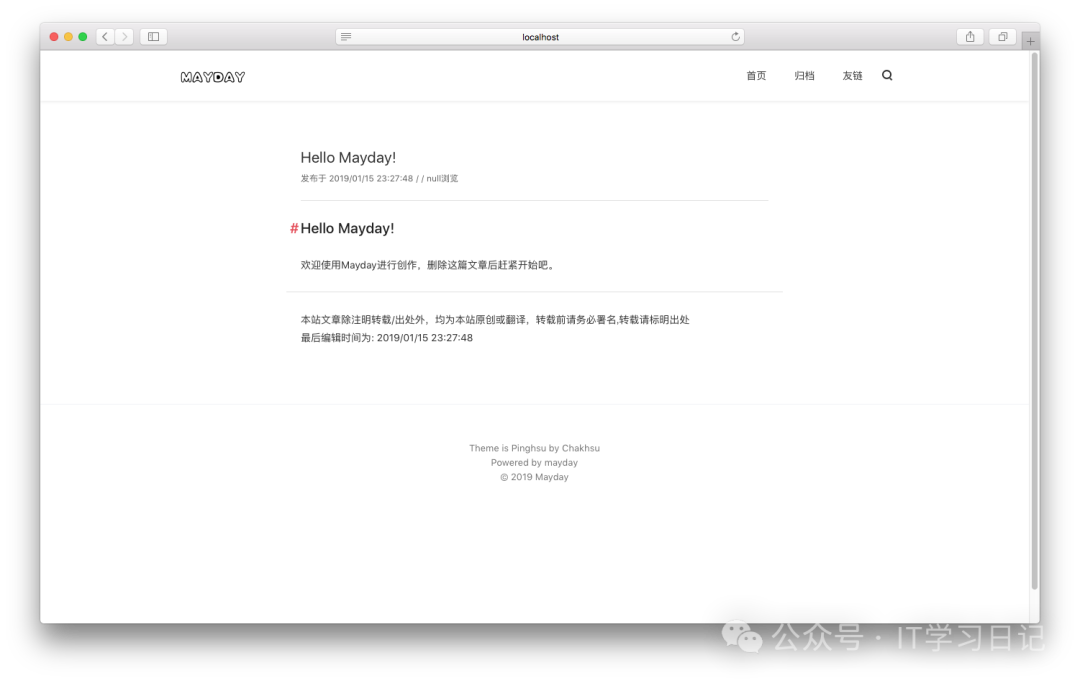Click the Reader view icon in address bar
Viewport: 1080px width, 681px height.
click(x=346, y=37)
